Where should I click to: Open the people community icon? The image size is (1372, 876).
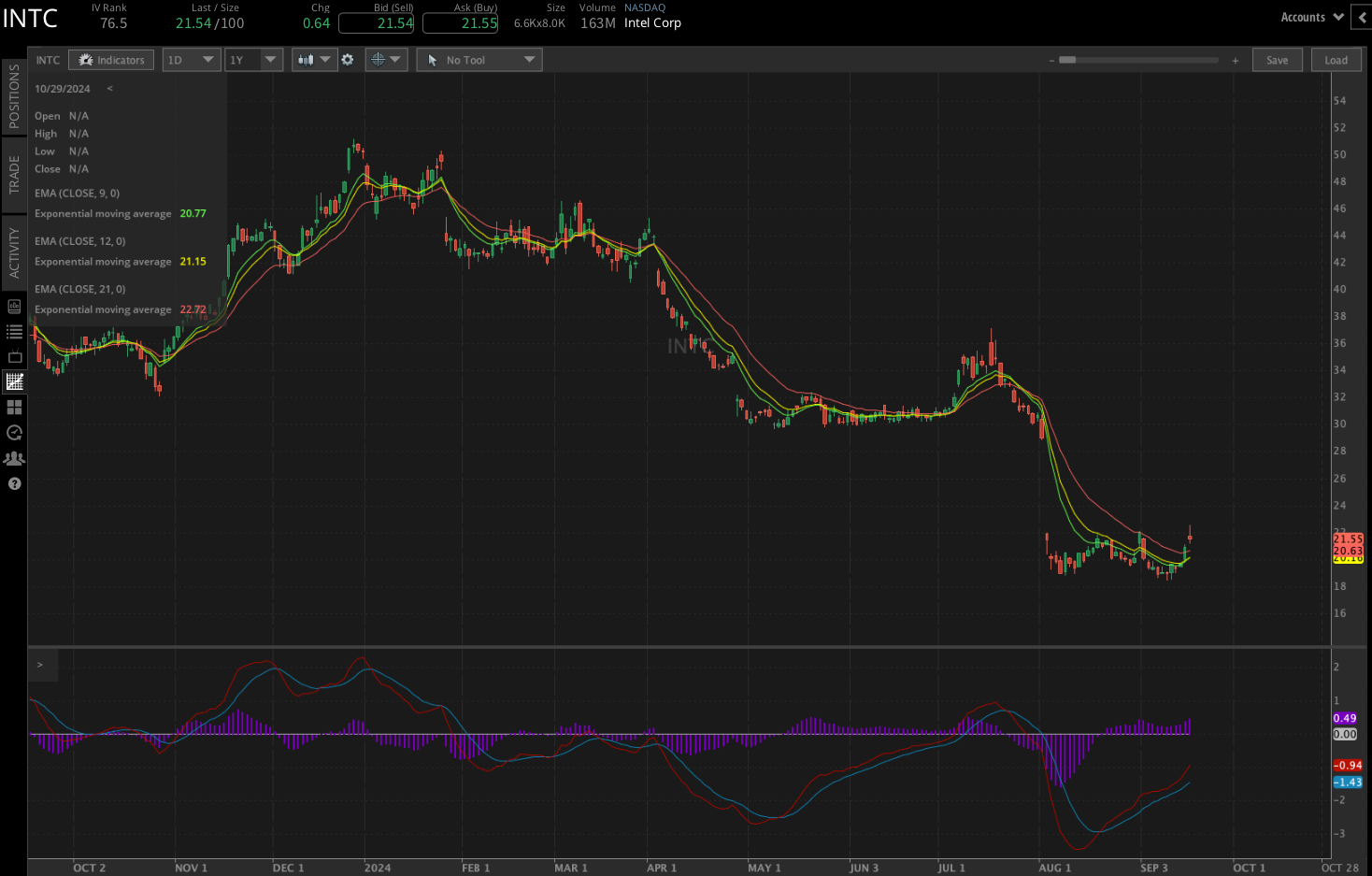coord(14,458)
